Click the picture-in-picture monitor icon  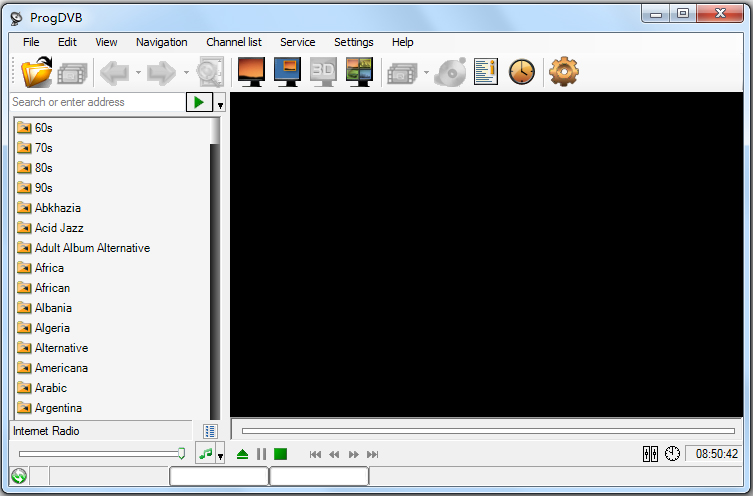(x=287, y=72)
